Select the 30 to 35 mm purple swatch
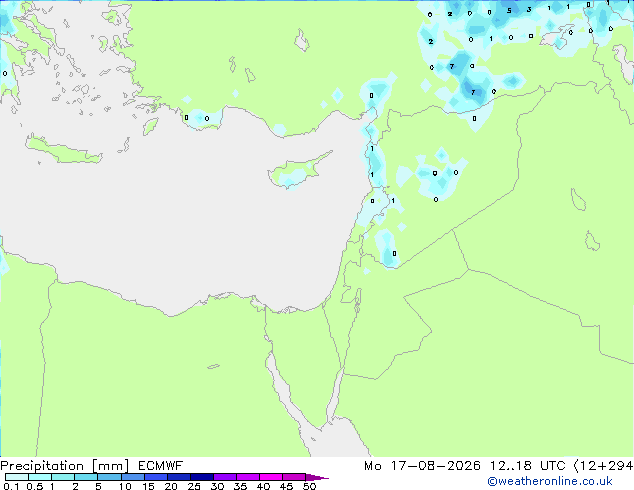This screenshot has width=634, height=490. pyautogui.click(x=225, y=477)
